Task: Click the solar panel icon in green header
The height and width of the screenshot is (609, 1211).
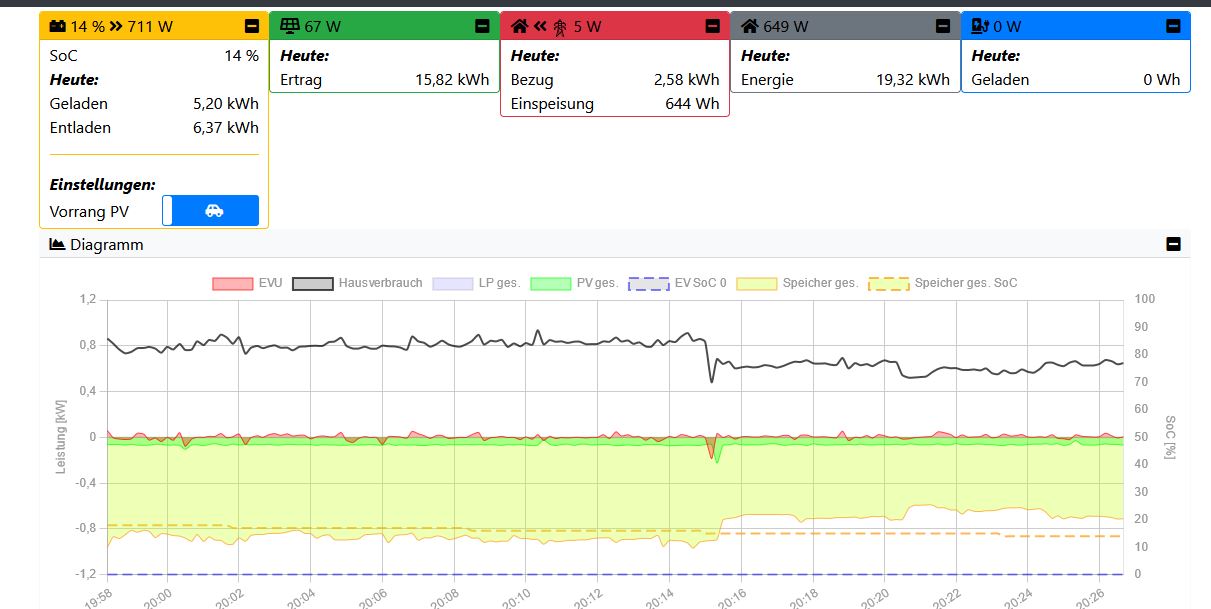Action: pos(290,26)
